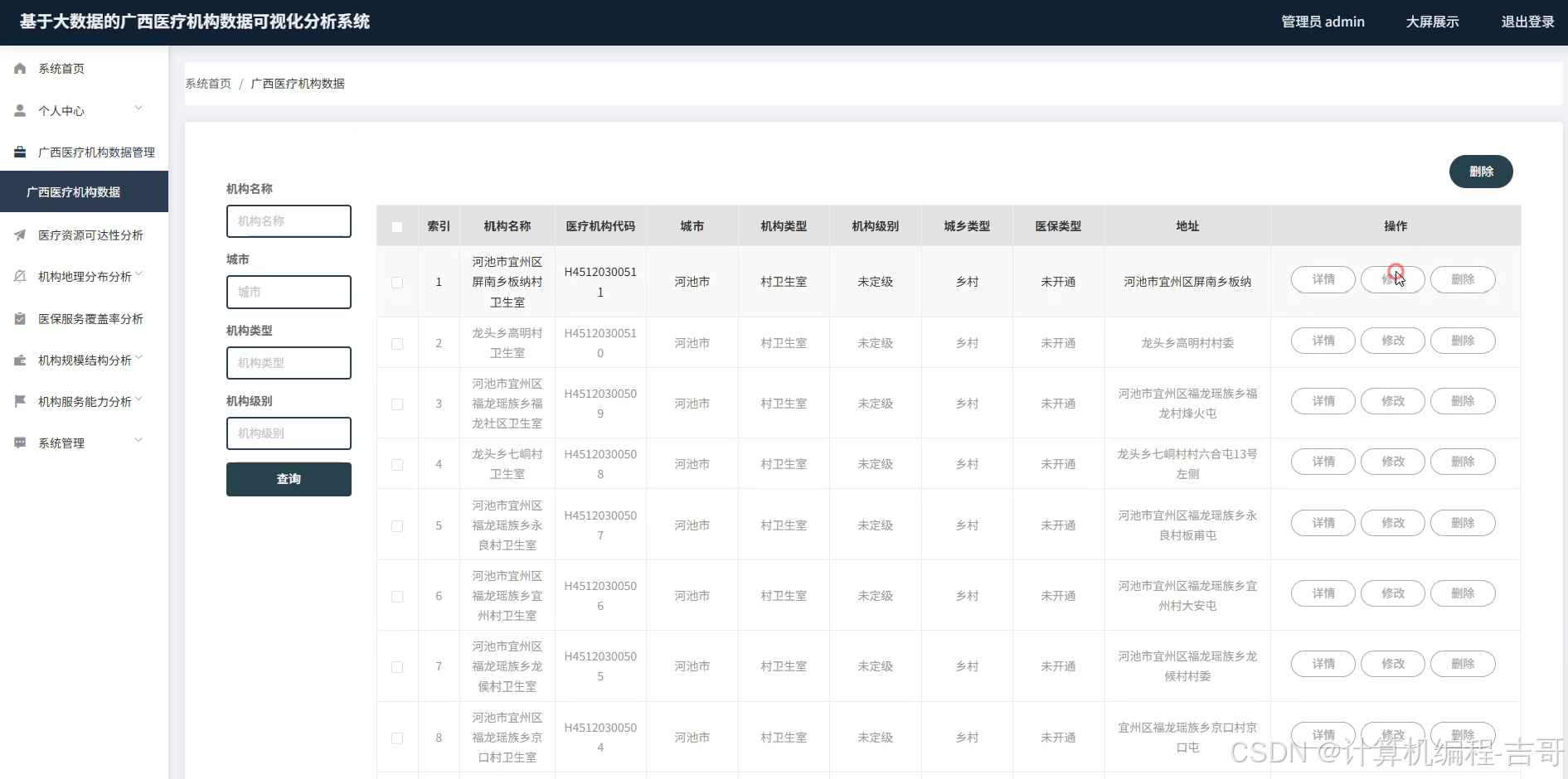Click address cell 龙头乡高明村村委
The image size is (1568, 779).
pyautogui.click(x=1187, y=343)
